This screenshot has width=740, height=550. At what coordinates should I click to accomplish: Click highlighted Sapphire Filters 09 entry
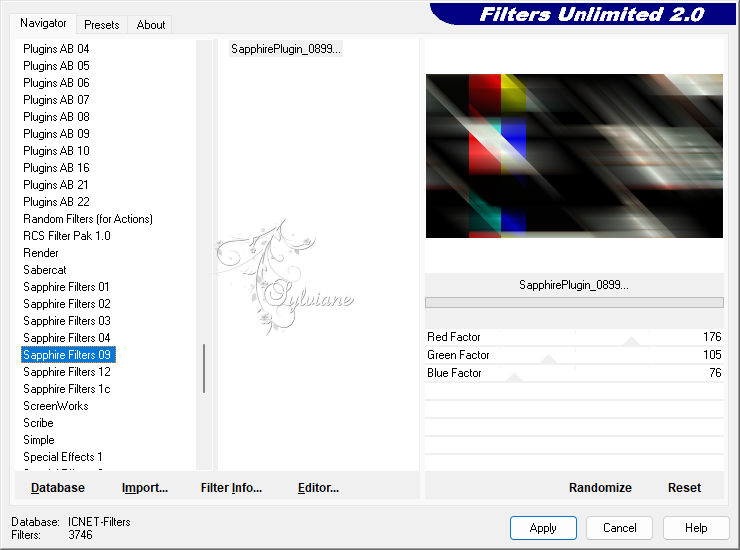[68, 355]
